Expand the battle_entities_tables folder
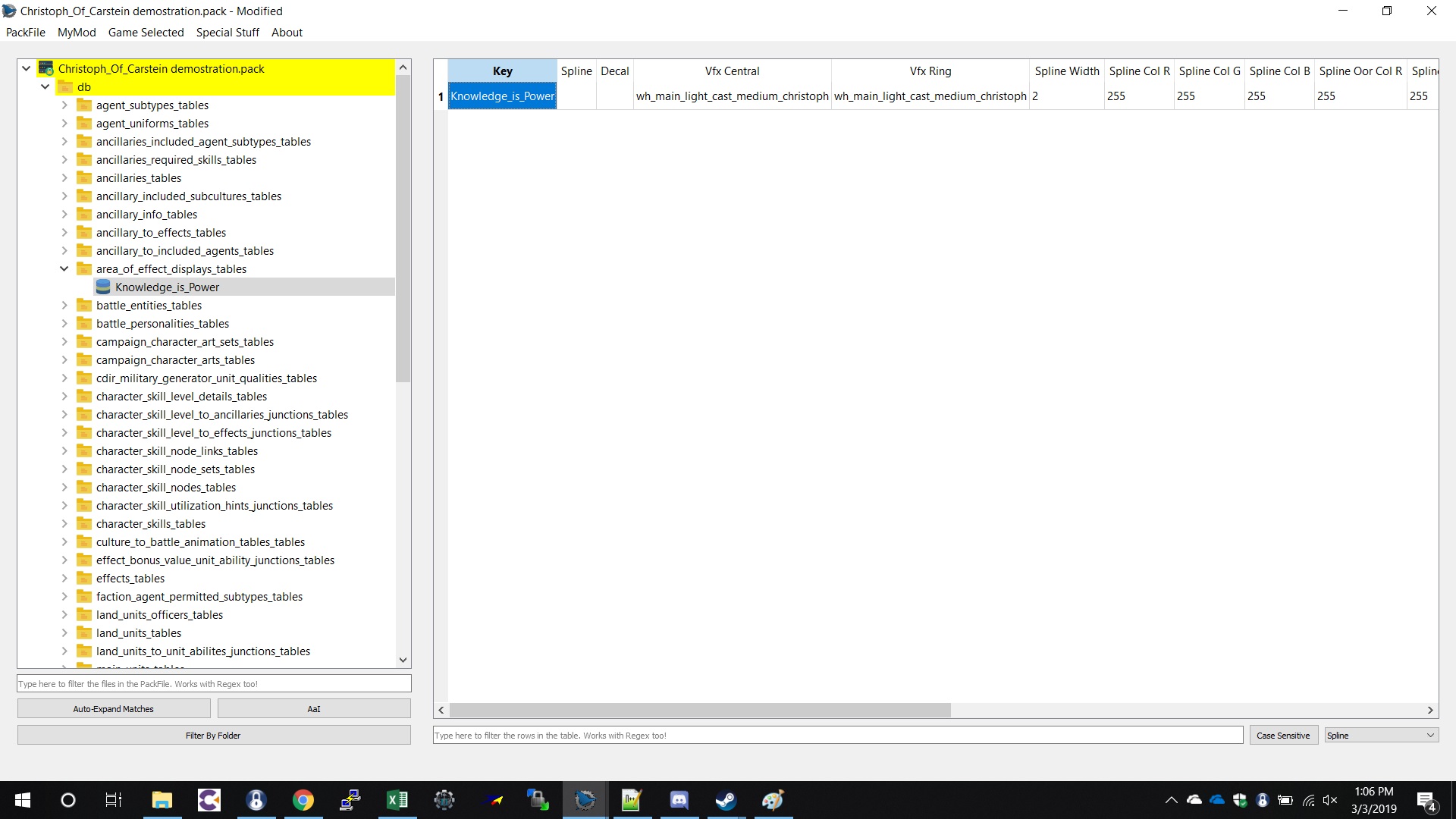The image size is (1456, 819). click(x=64, y=305)
